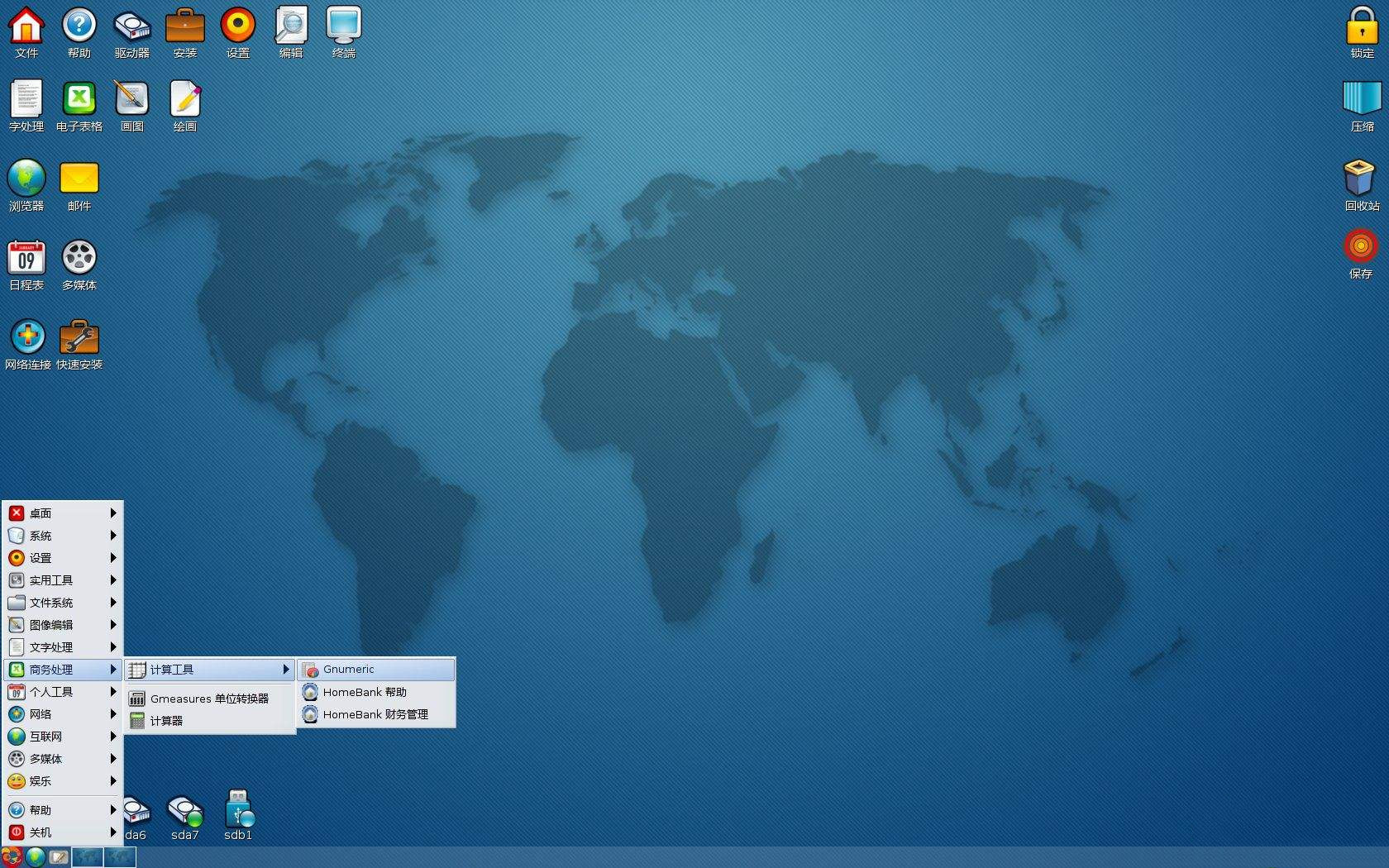Image resolution: width=1389 pixels, height=868 pixels.
Task: Launch Gmeasures 单位转换器 from the submenu
Action: [x=210, y=699]
